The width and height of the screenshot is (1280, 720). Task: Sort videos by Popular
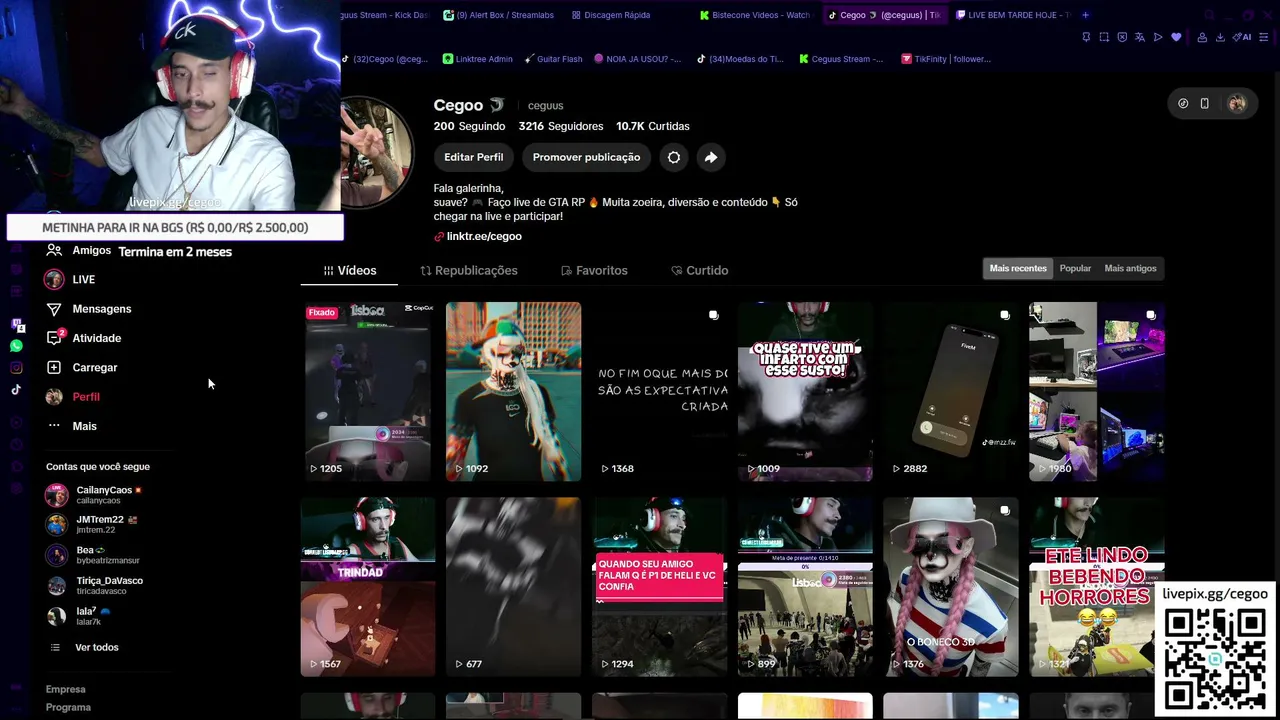(1075, 268)
